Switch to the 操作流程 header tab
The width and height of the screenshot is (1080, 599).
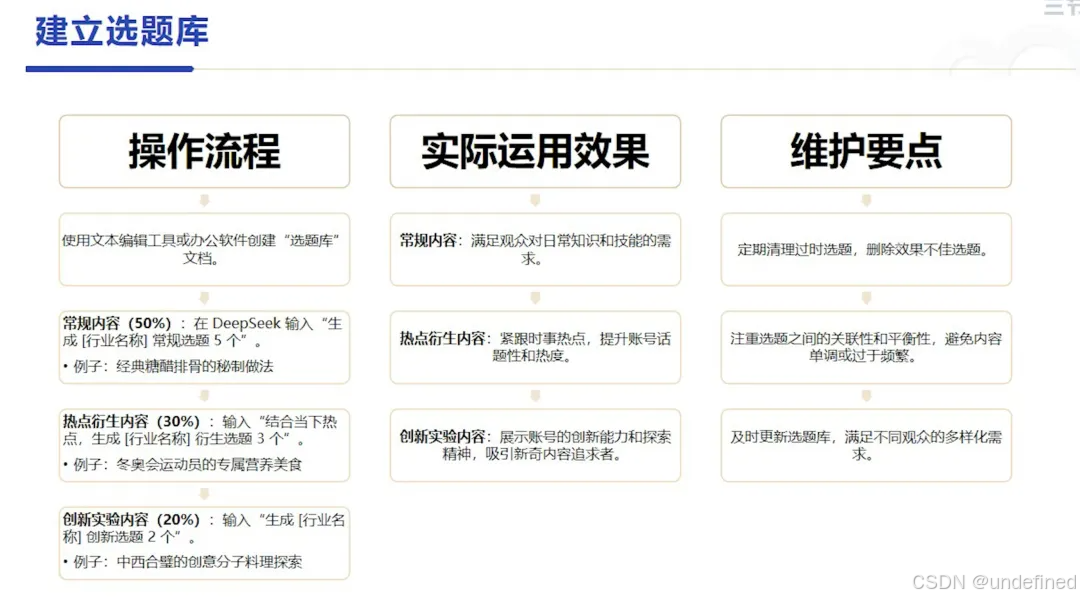[204, 151]
